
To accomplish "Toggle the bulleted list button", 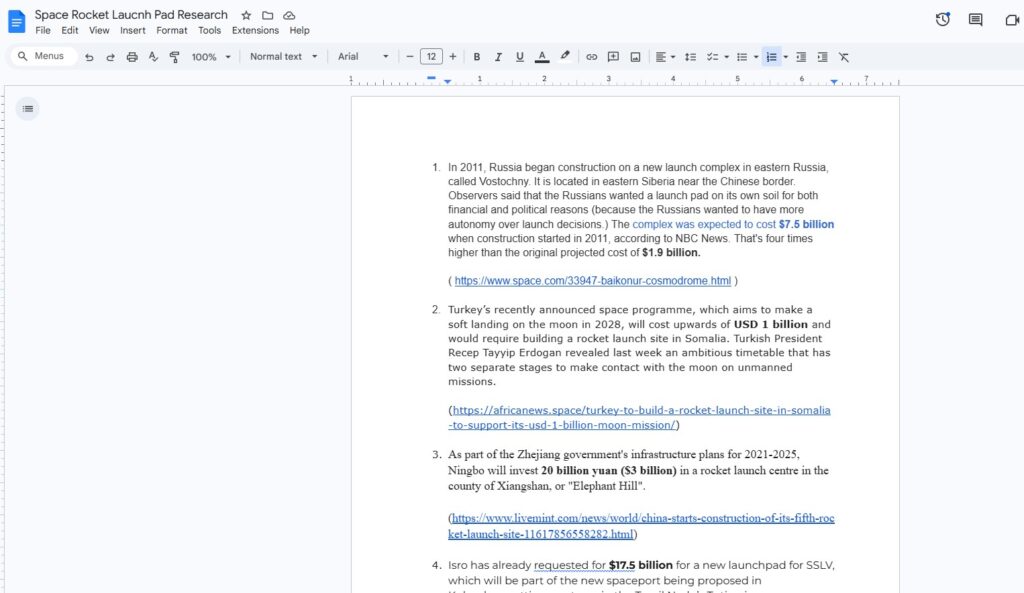I will [742, 57].
